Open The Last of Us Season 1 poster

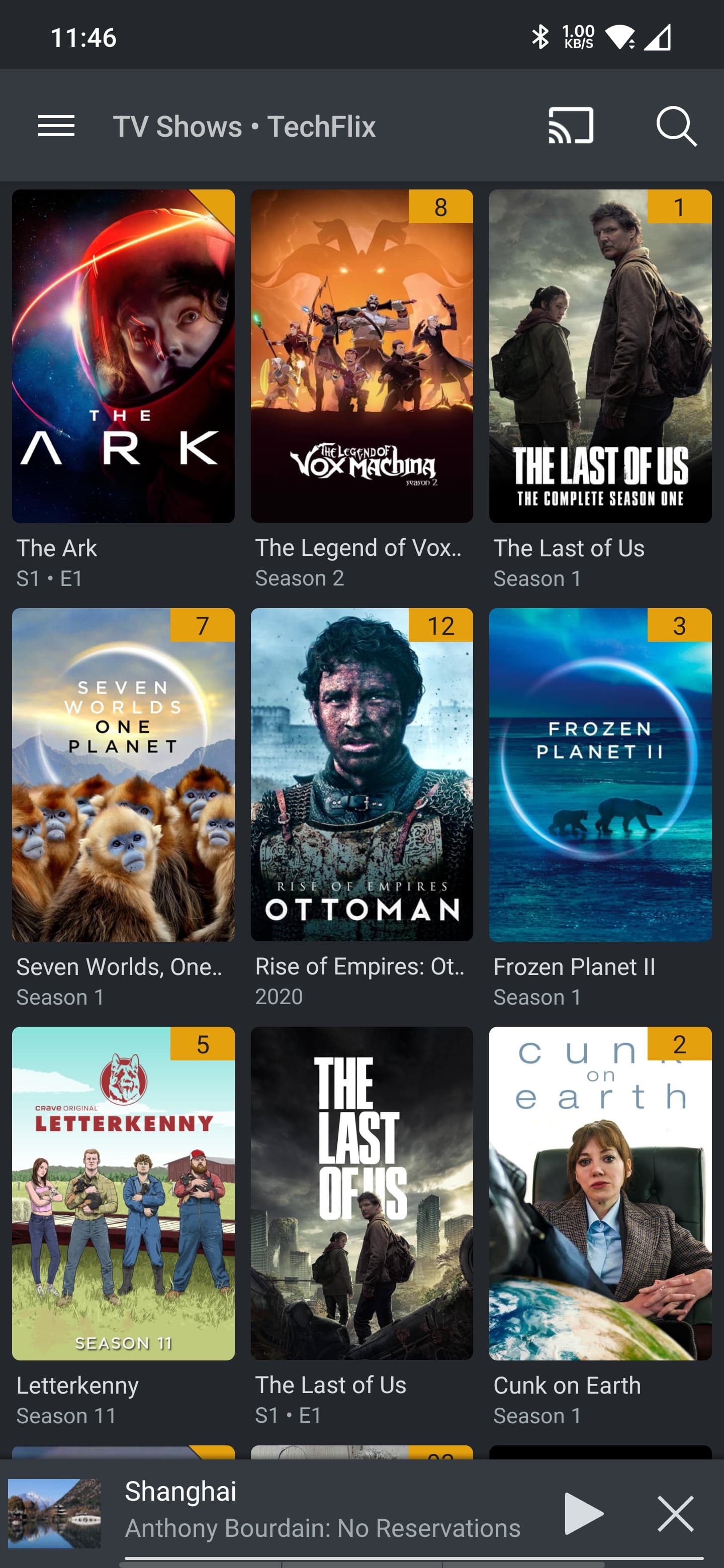(600, 356)
